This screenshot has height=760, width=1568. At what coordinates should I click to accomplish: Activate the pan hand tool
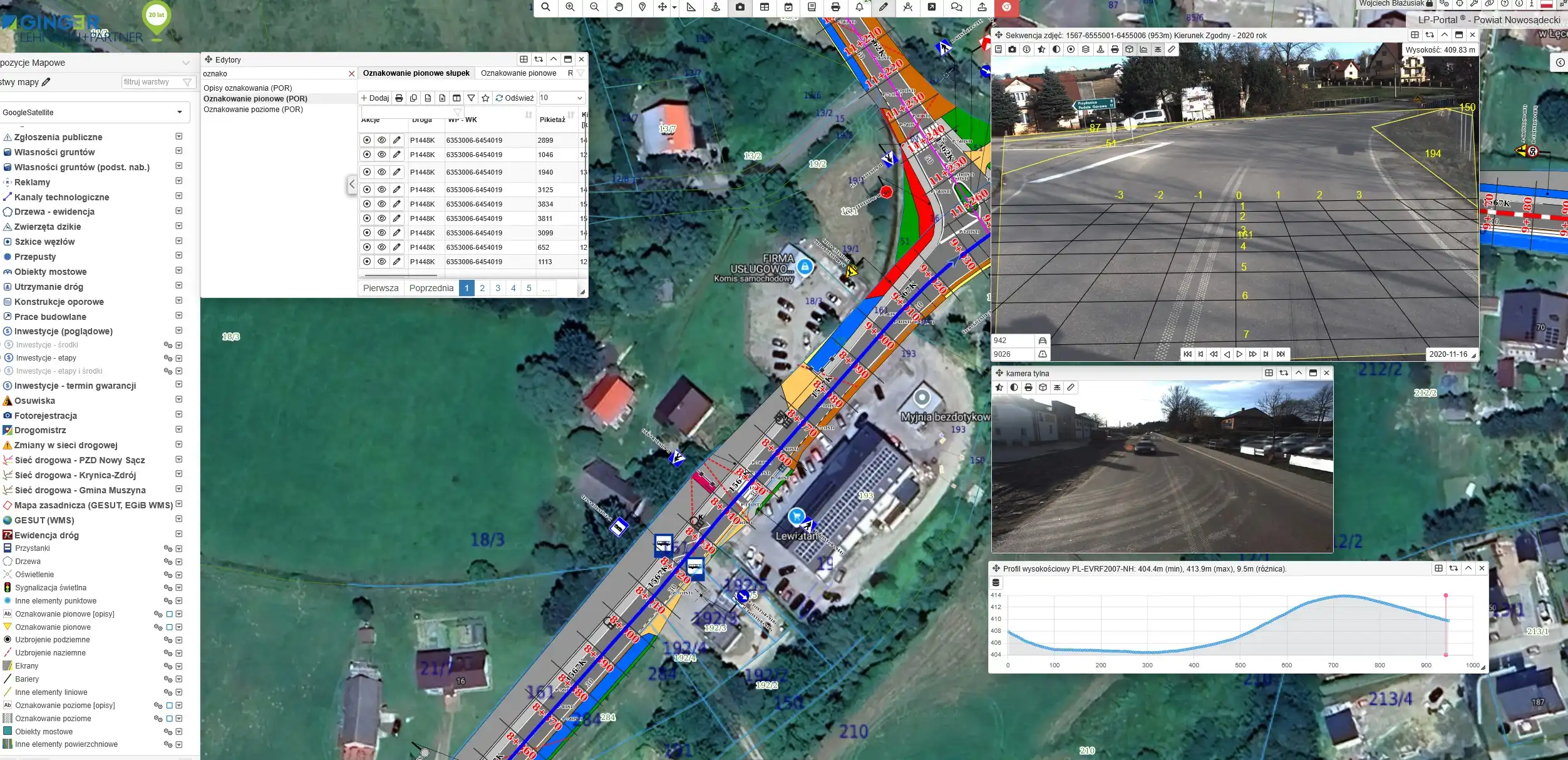(x=619, y=7)
